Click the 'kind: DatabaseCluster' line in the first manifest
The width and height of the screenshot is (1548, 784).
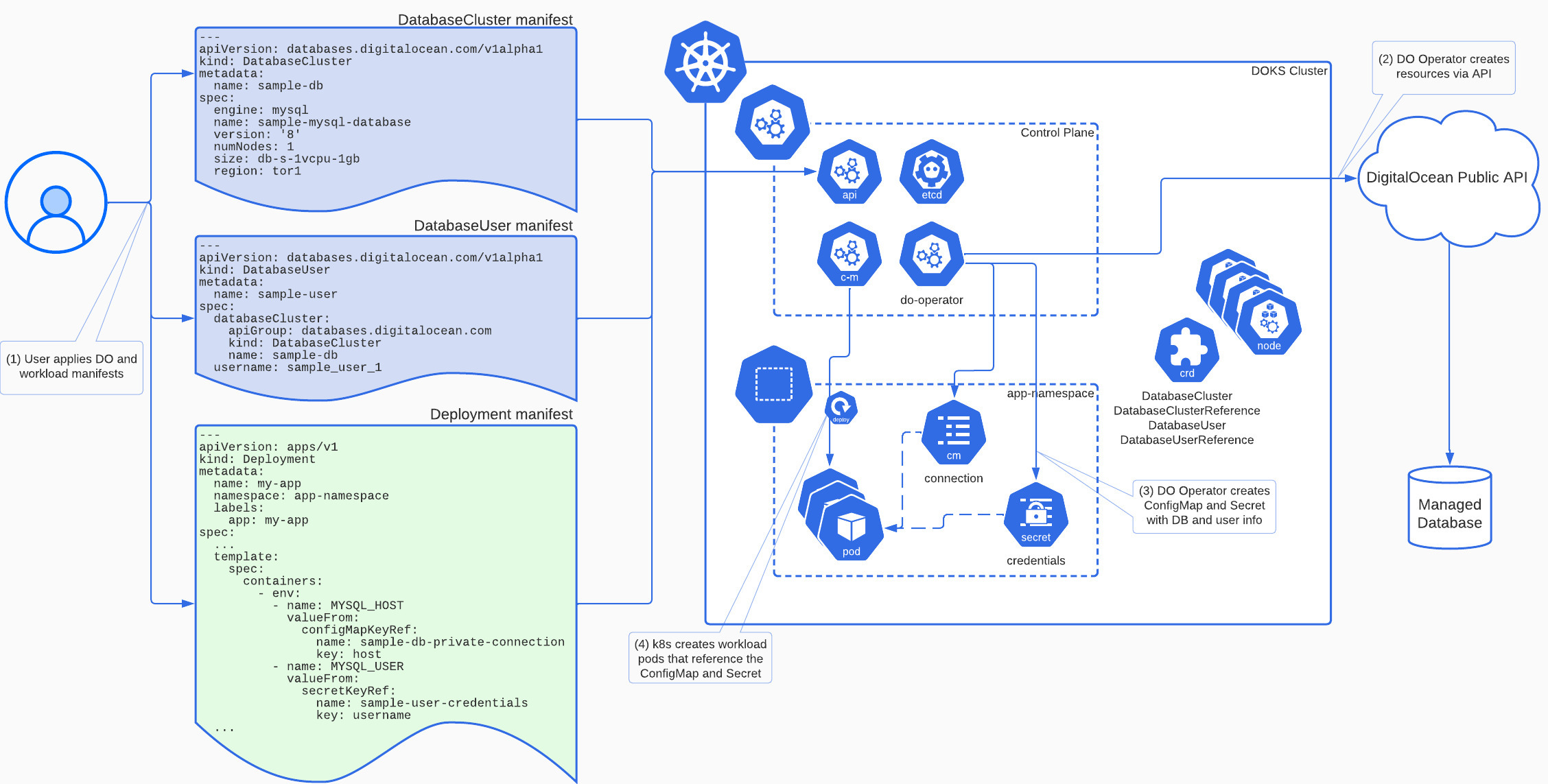(275, 62)
